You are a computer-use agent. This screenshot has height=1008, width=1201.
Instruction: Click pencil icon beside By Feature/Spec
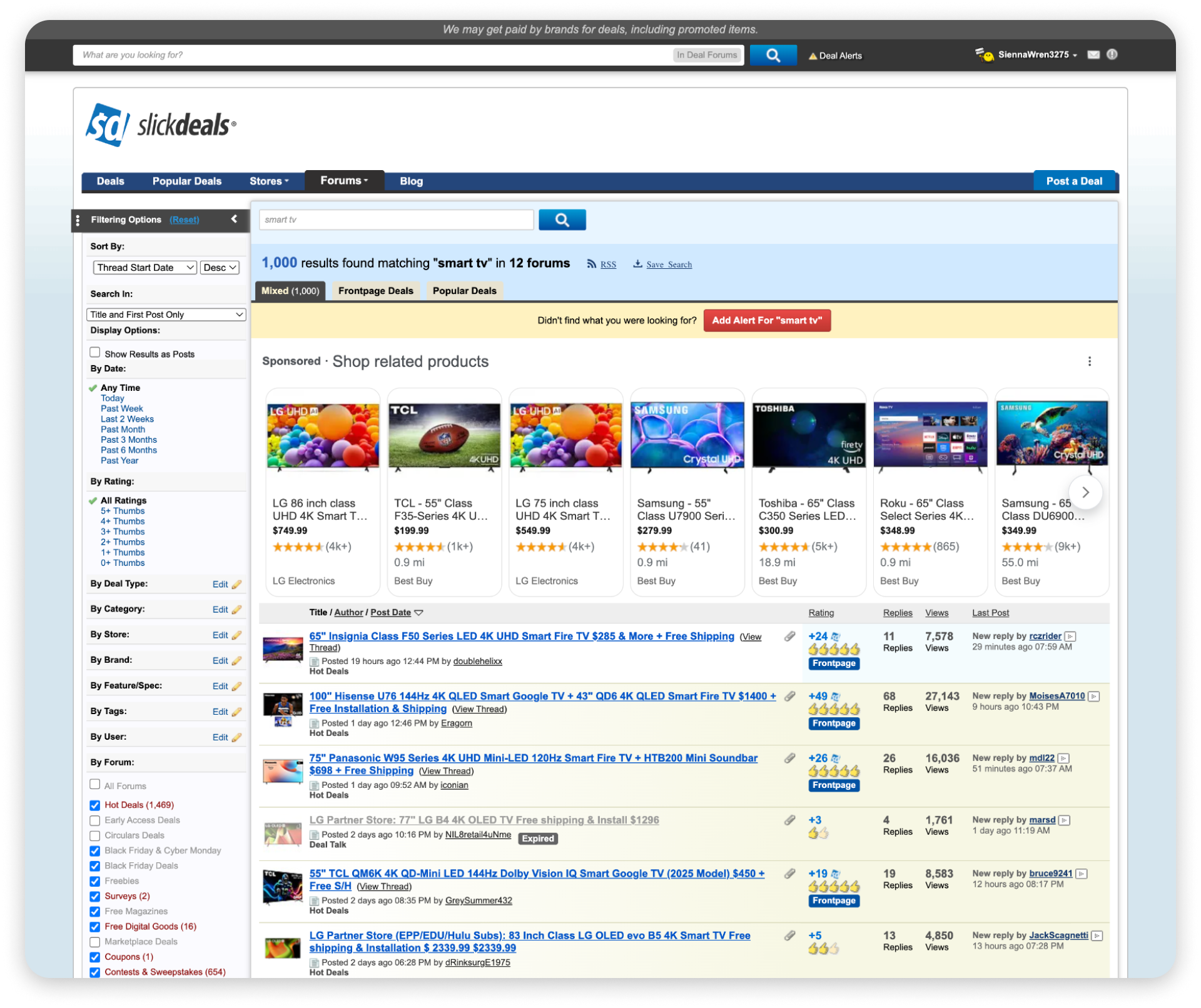pos(236,687)
